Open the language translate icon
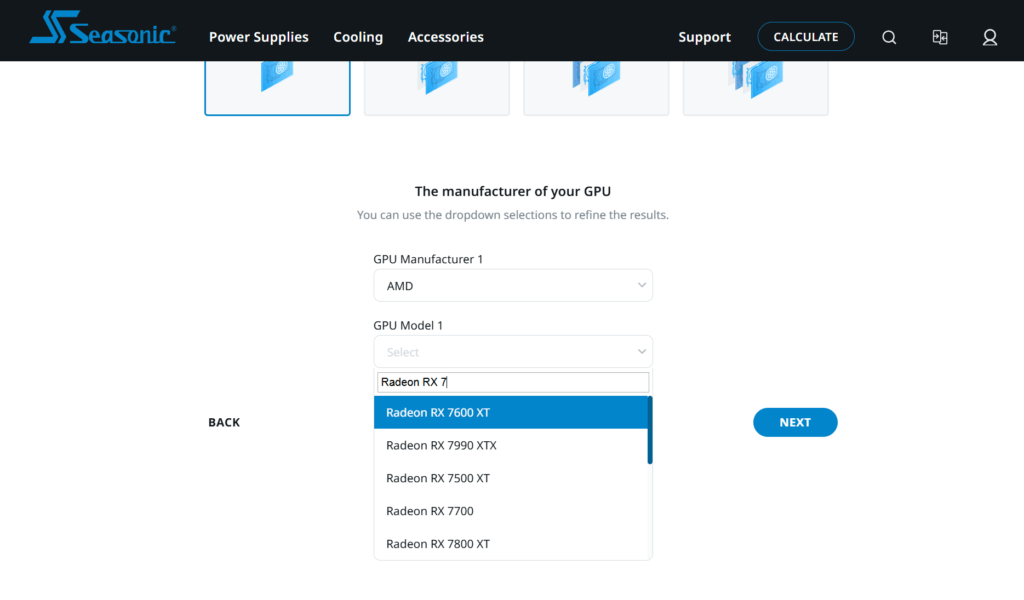 [x=940, y=37]
